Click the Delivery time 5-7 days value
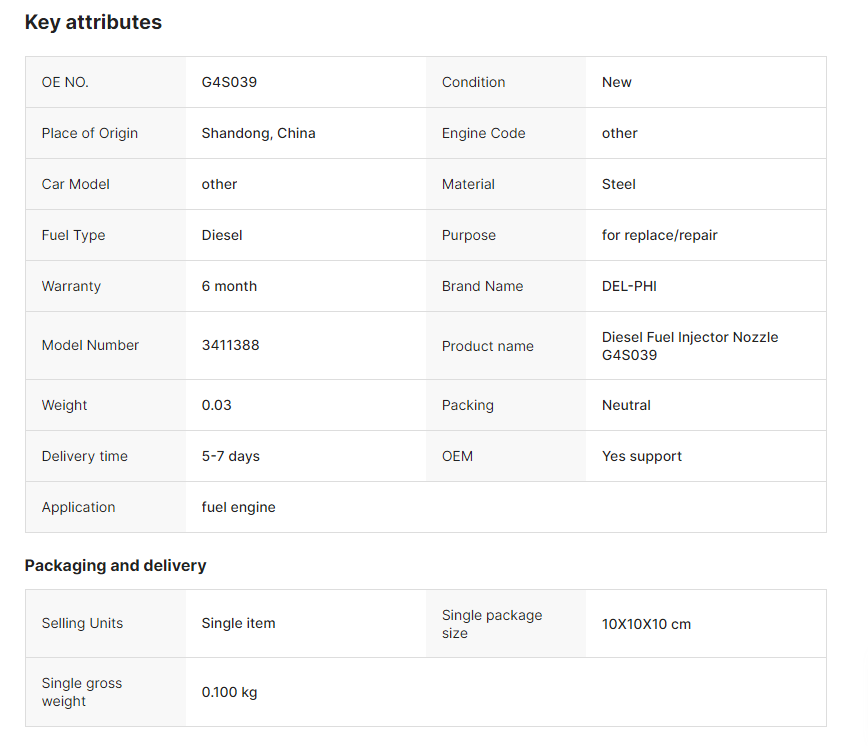Screen dimensions: 868x746 [230, 456]
